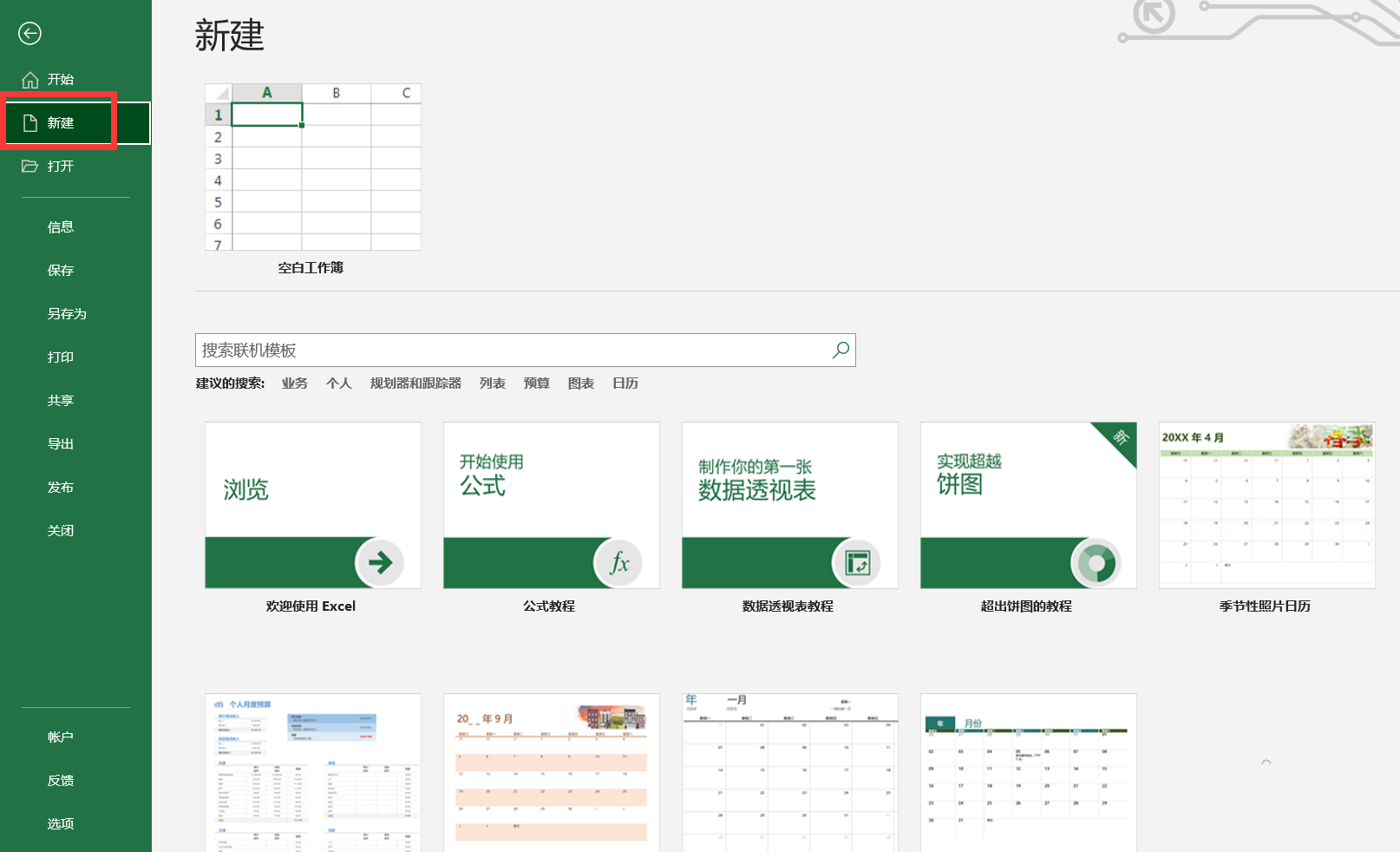The width and height of the screenshot is (1400, 852).
Task: Open the 欢迎使用 Excel template
Action: (313, 505)
